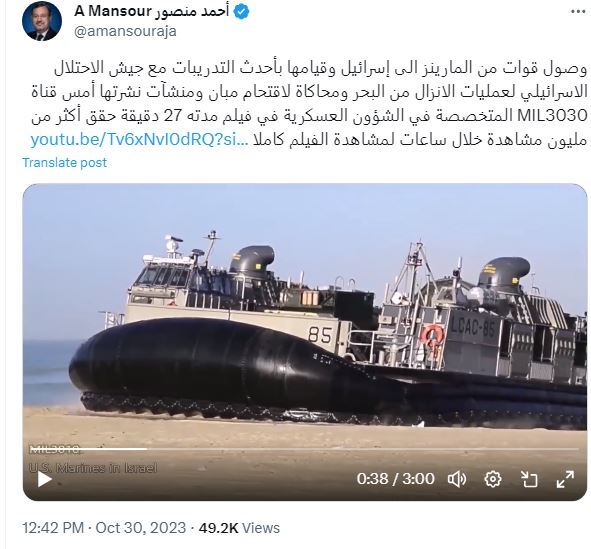The width and height of the screenshot is (591, 549).
Task: Open the 12:42 PM Oct 30, 2023 timestamp
Action: point(104,528)
